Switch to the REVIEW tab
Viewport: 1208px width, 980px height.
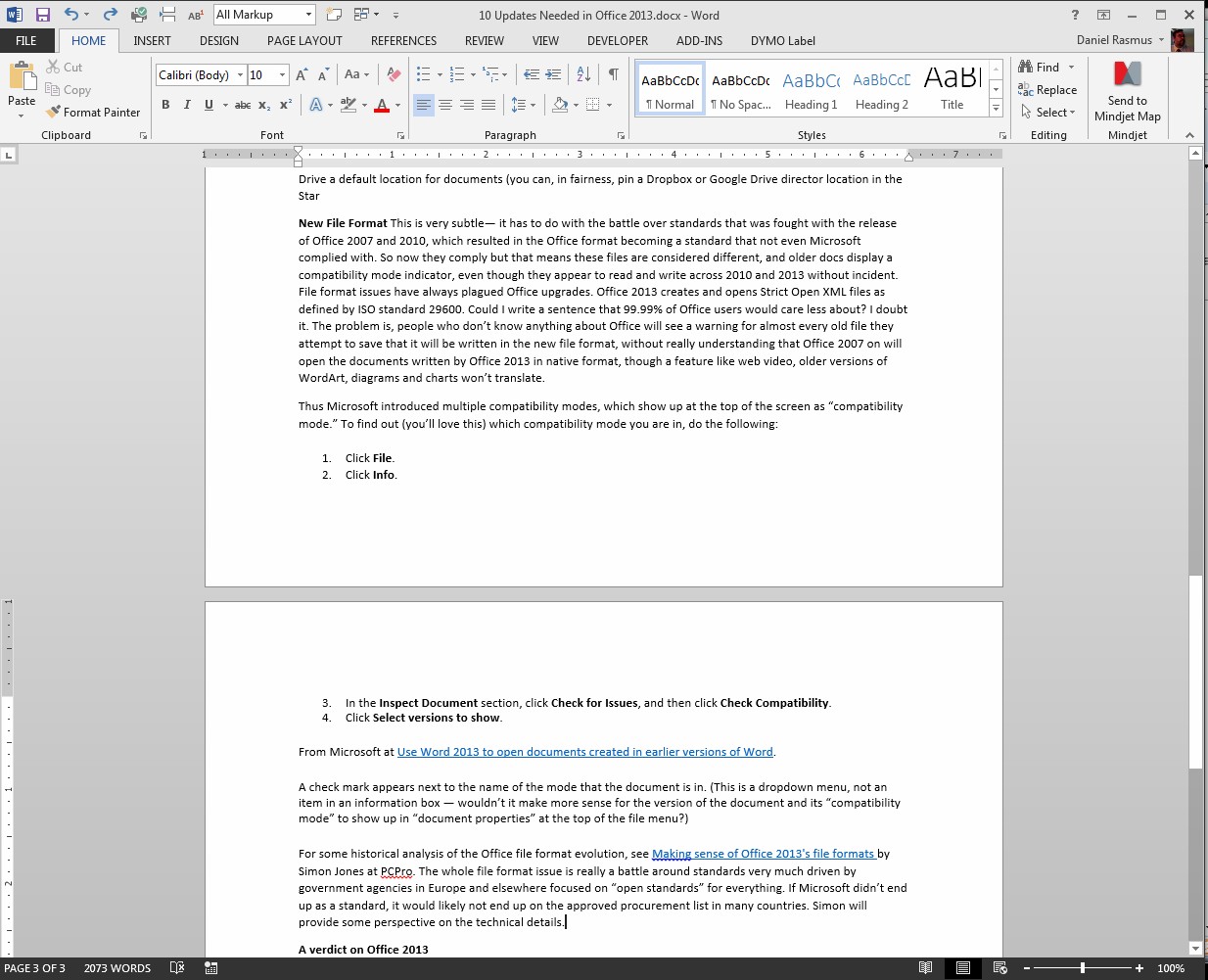coord(485,41)
